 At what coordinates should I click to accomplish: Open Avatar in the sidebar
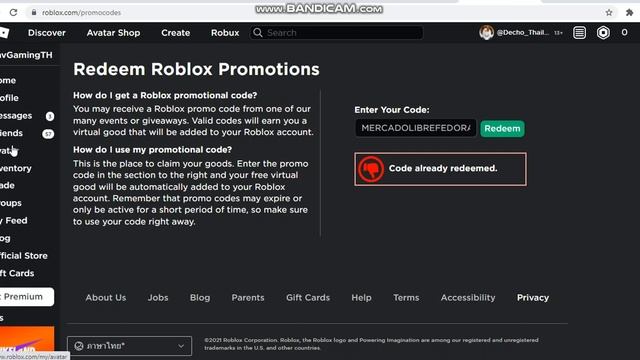pyautogui.click(x=9, y=151)
